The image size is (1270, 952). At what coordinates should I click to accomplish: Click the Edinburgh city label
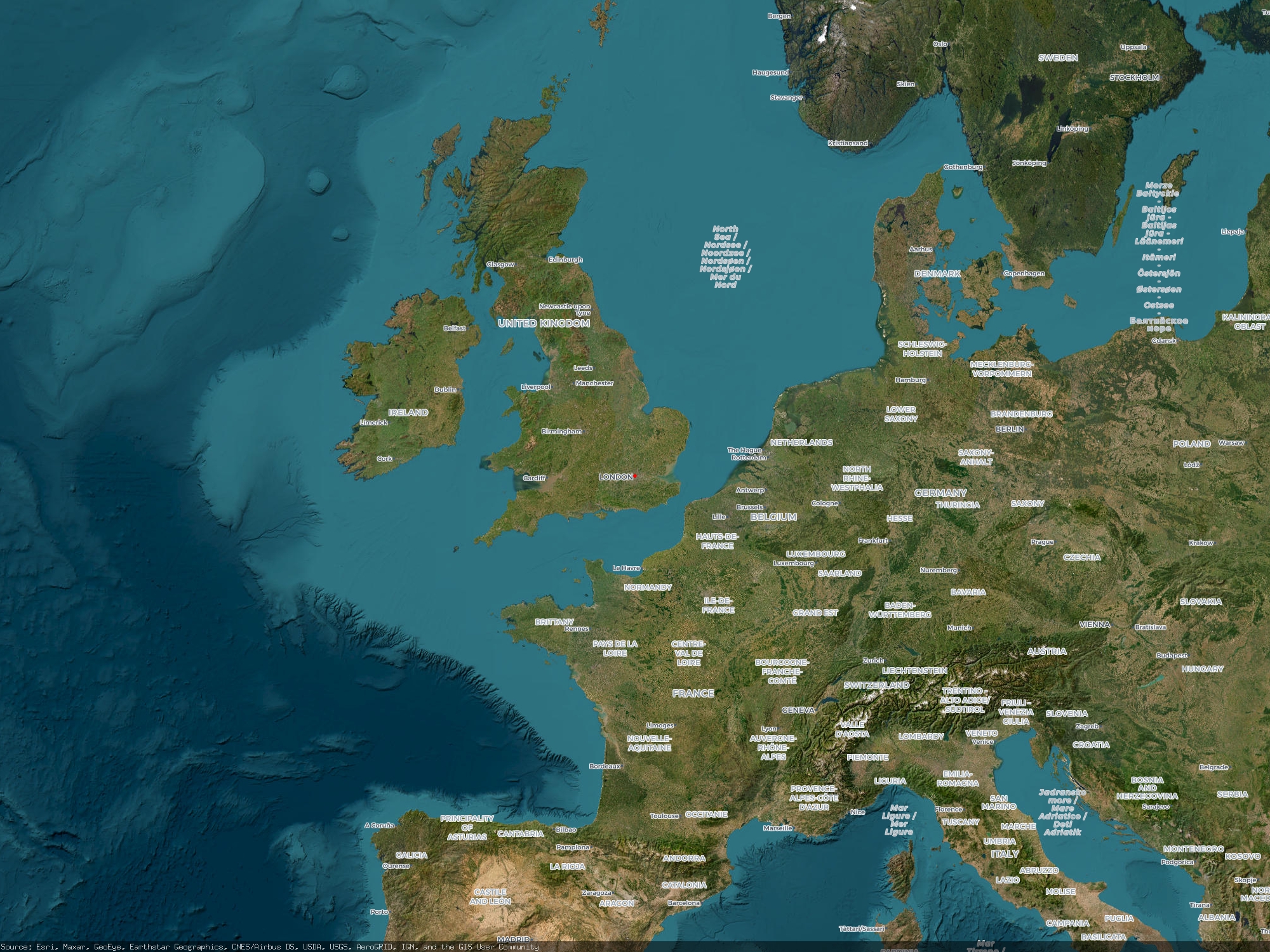(x=565, y=260)
